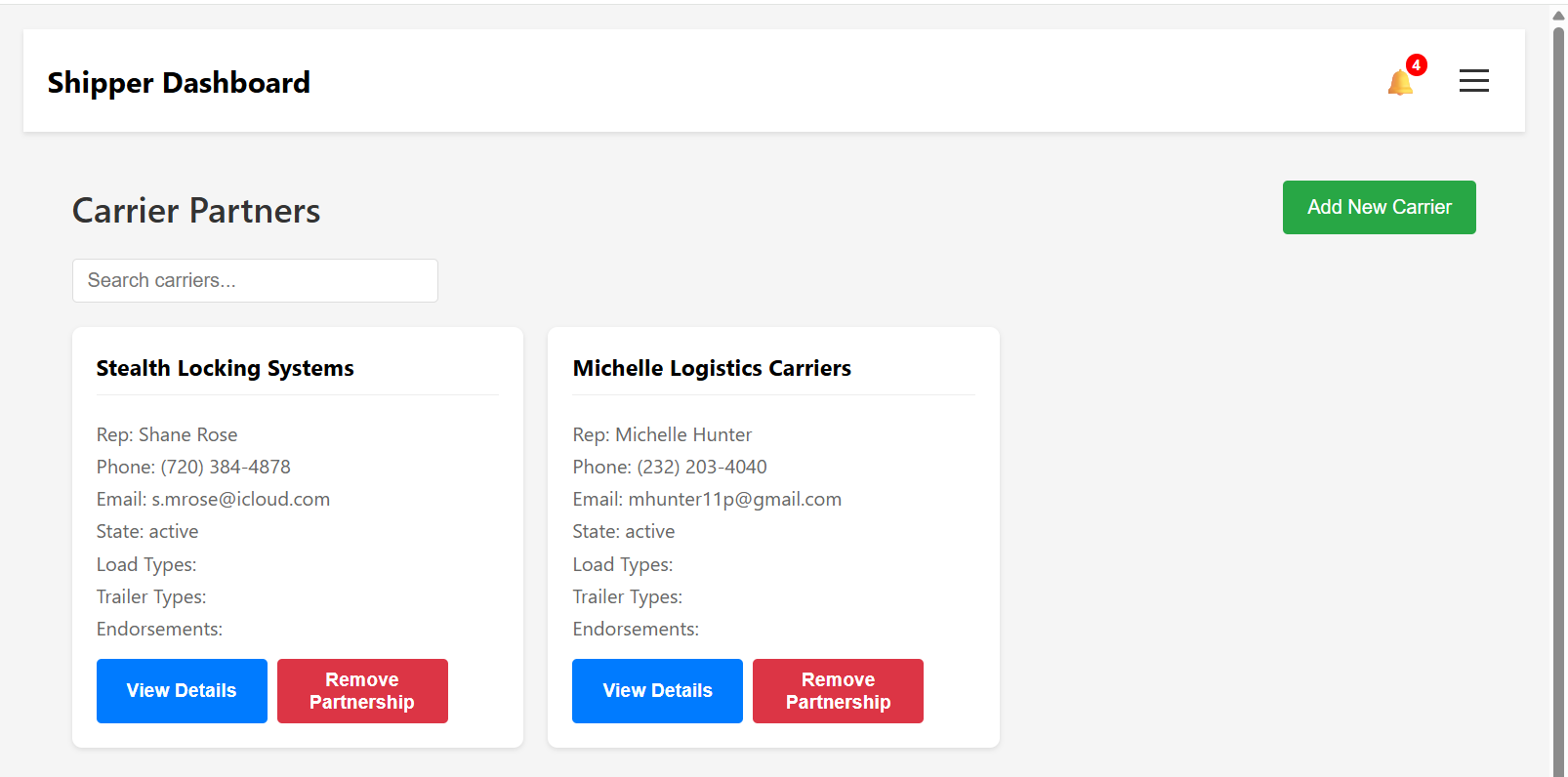This screenshot has width=1568, height=777.
Task: Click the Add New Carrier button
Action: (1379, 207)
